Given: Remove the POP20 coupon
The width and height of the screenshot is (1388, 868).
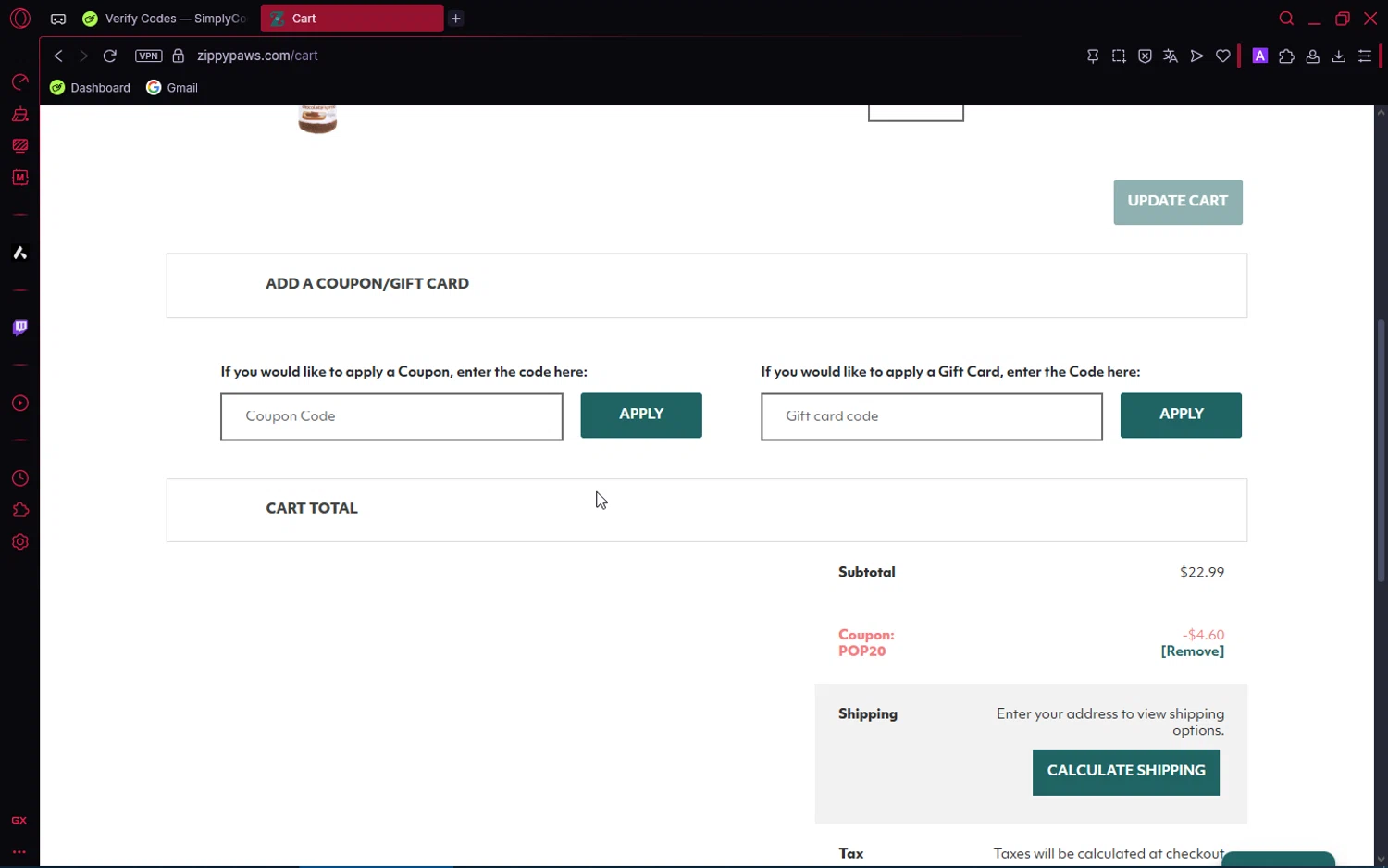Looking at the screenshot, I should 1193,651.
